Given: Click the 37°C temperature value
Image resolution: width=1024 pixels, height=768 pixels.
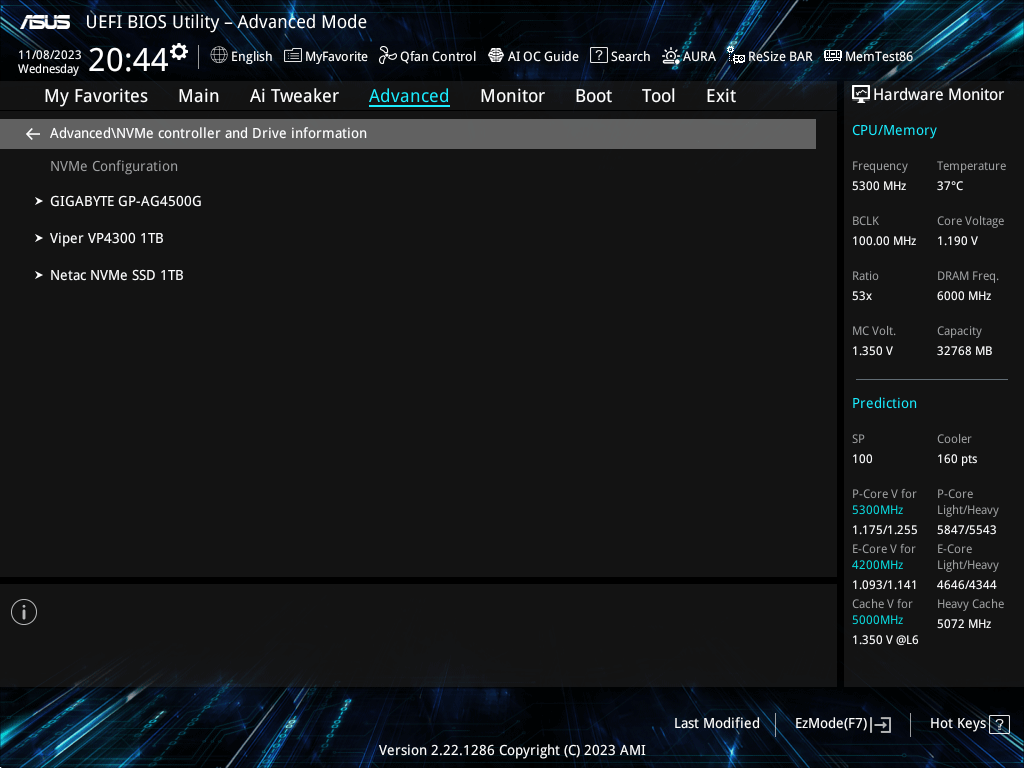Looking at the screenshot, I should click(x=950, y=186).
